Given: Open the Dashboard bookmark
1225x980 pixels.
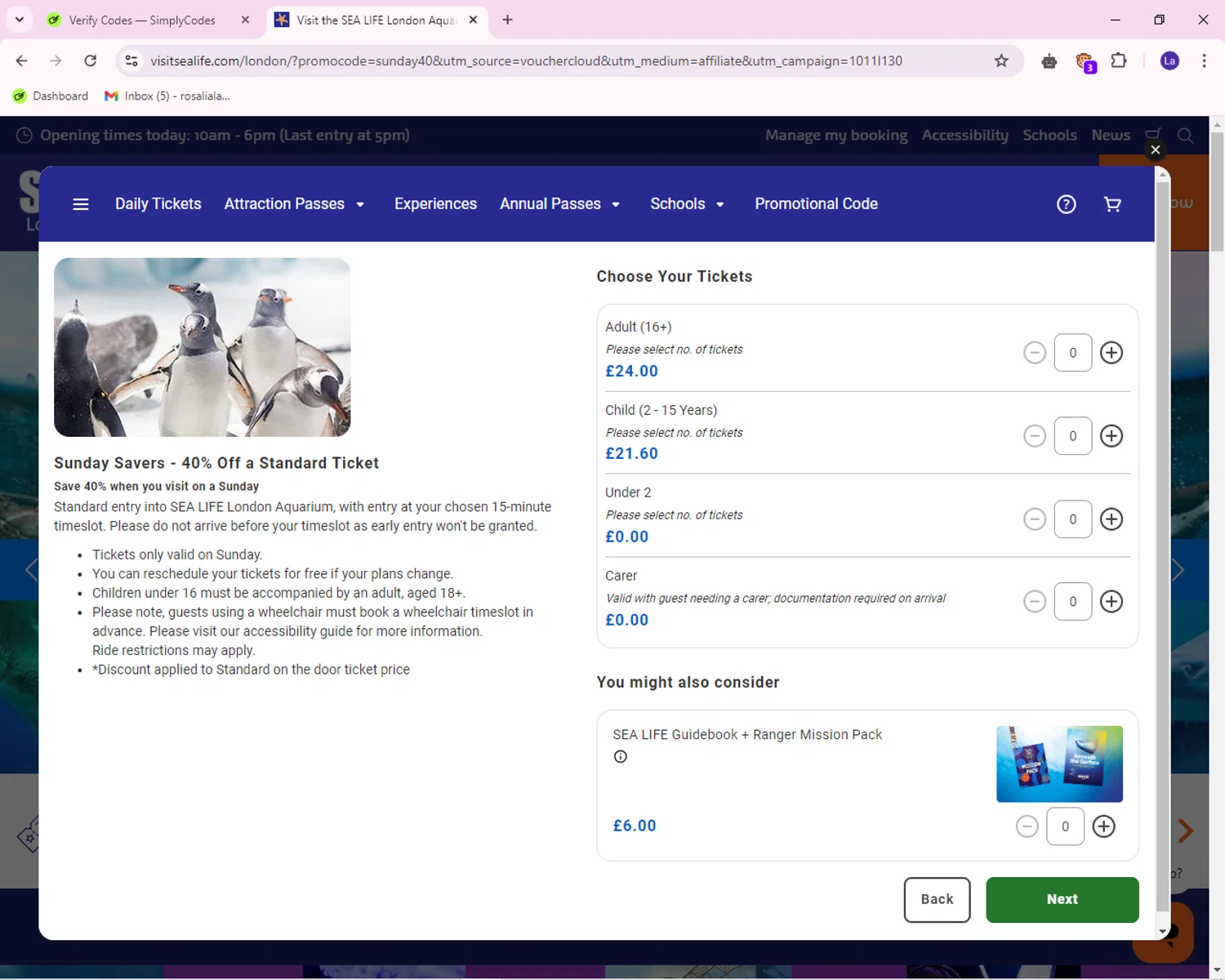Looking at the screenshot, I should pos(51,96).
